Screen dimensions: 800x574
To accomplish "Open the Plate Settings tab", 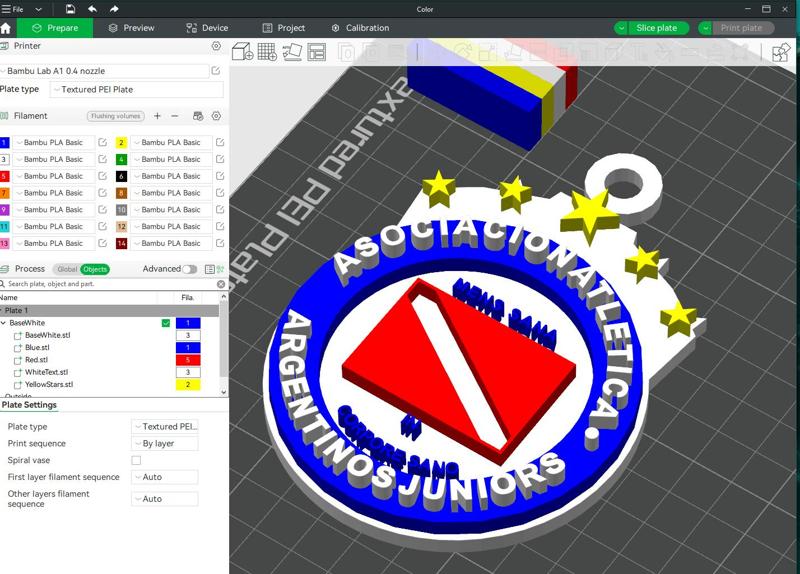I will (29, 405).
